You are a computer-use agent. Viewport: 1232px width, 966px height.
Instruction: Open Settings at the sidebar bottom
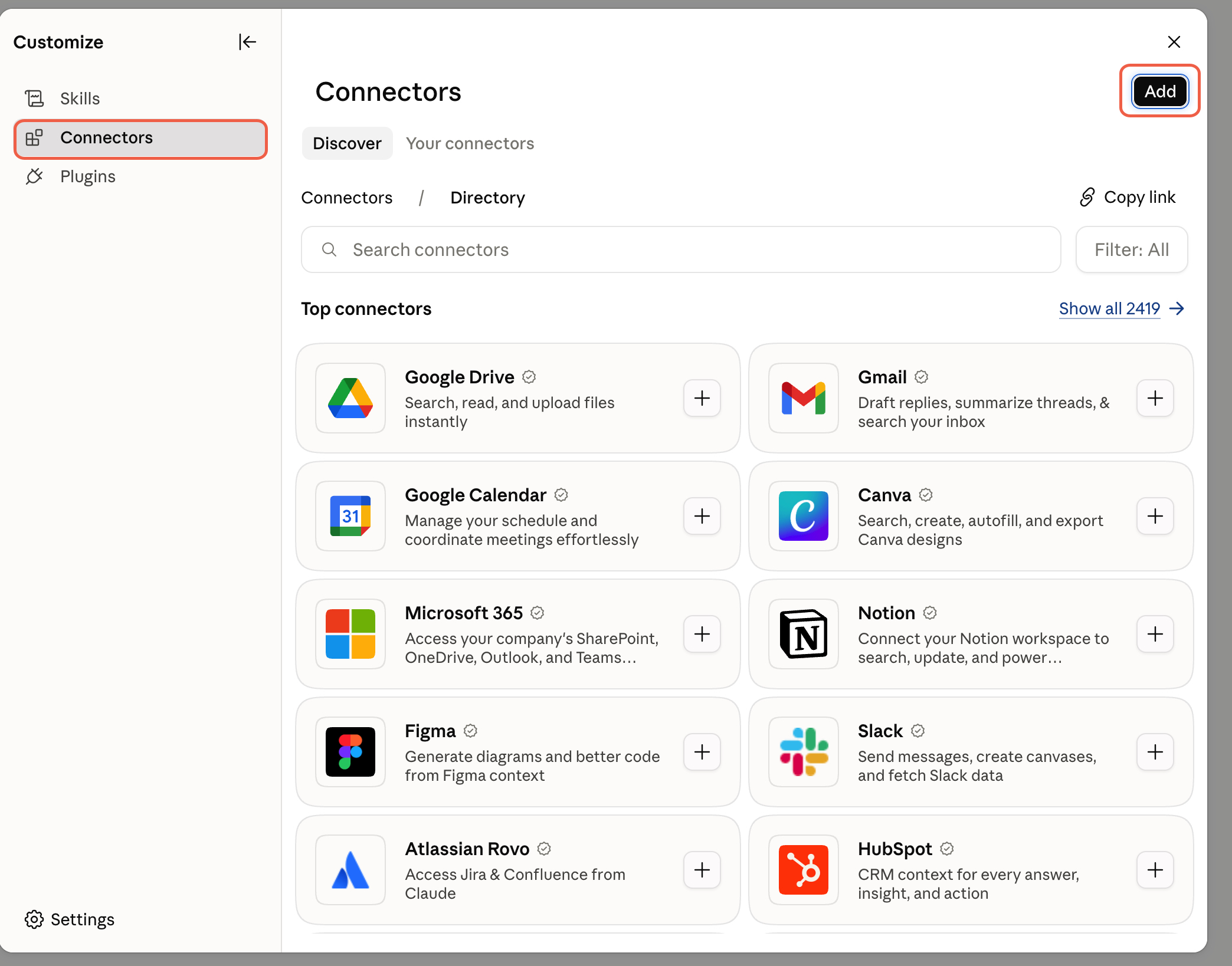pyautogui.click(x=70, y=919)
